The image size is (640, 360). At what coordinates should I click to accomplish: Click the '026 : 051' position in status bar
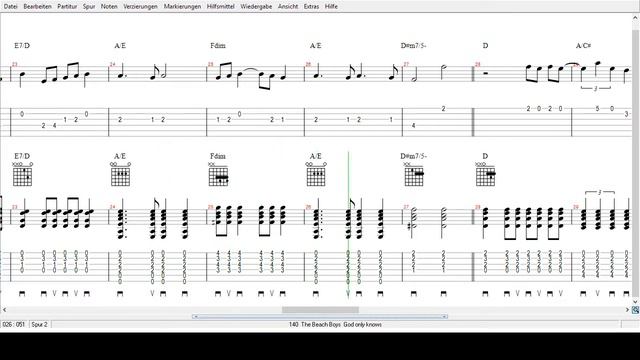coord(14,324)
